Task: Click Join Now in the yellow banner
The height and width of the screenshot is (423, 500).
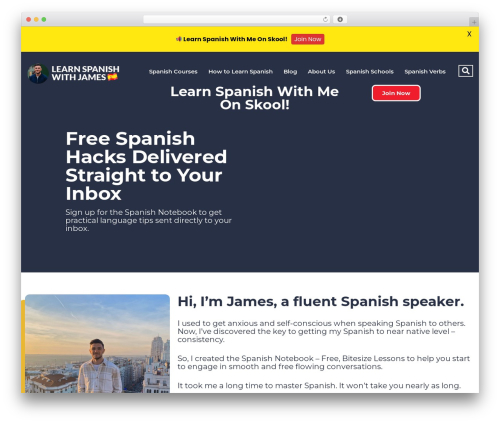Action: tap(307, 39)
